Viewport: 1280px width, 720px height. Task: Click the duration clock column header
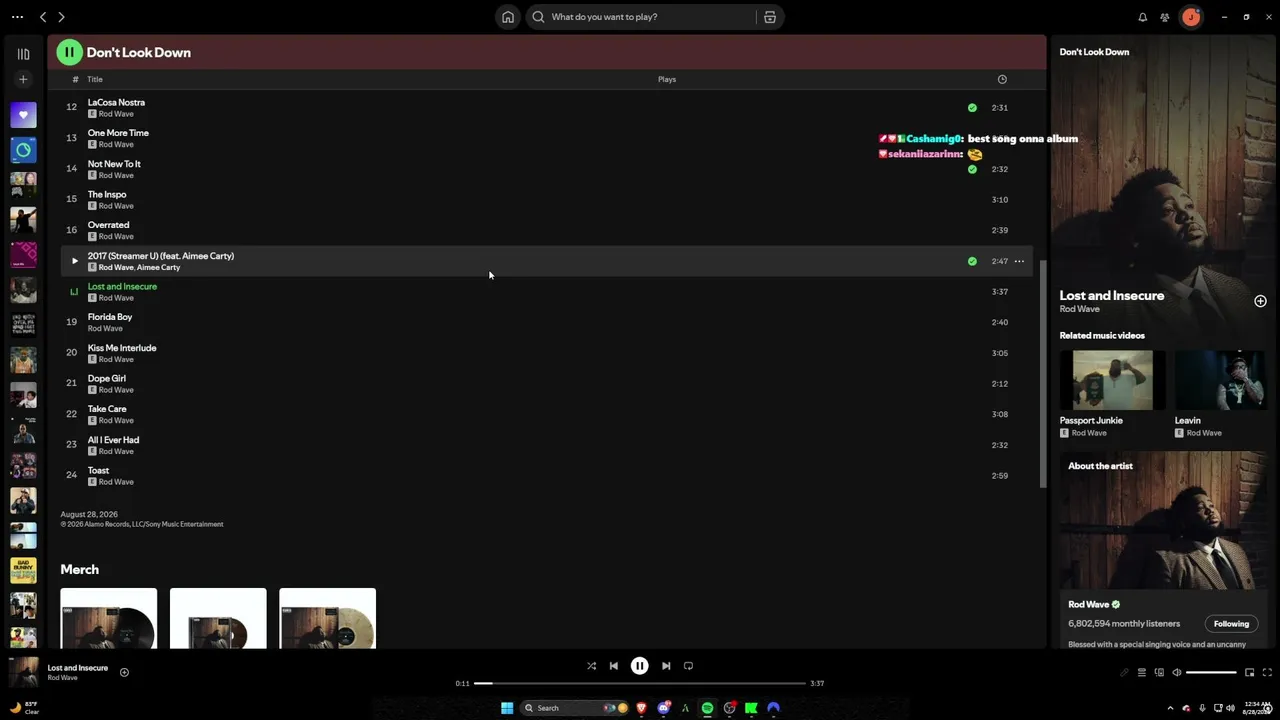click(1002, 79)
